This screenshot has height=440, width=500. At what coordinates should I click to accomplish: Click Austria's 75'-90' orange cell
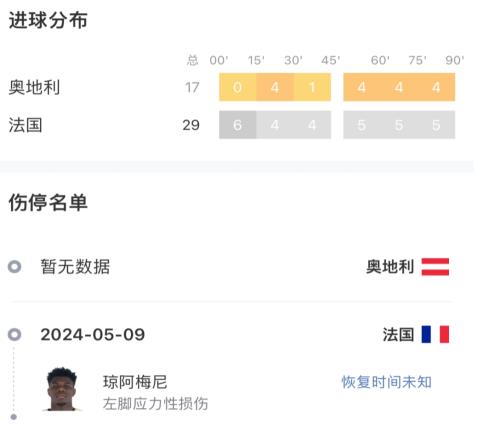[436, 87]
